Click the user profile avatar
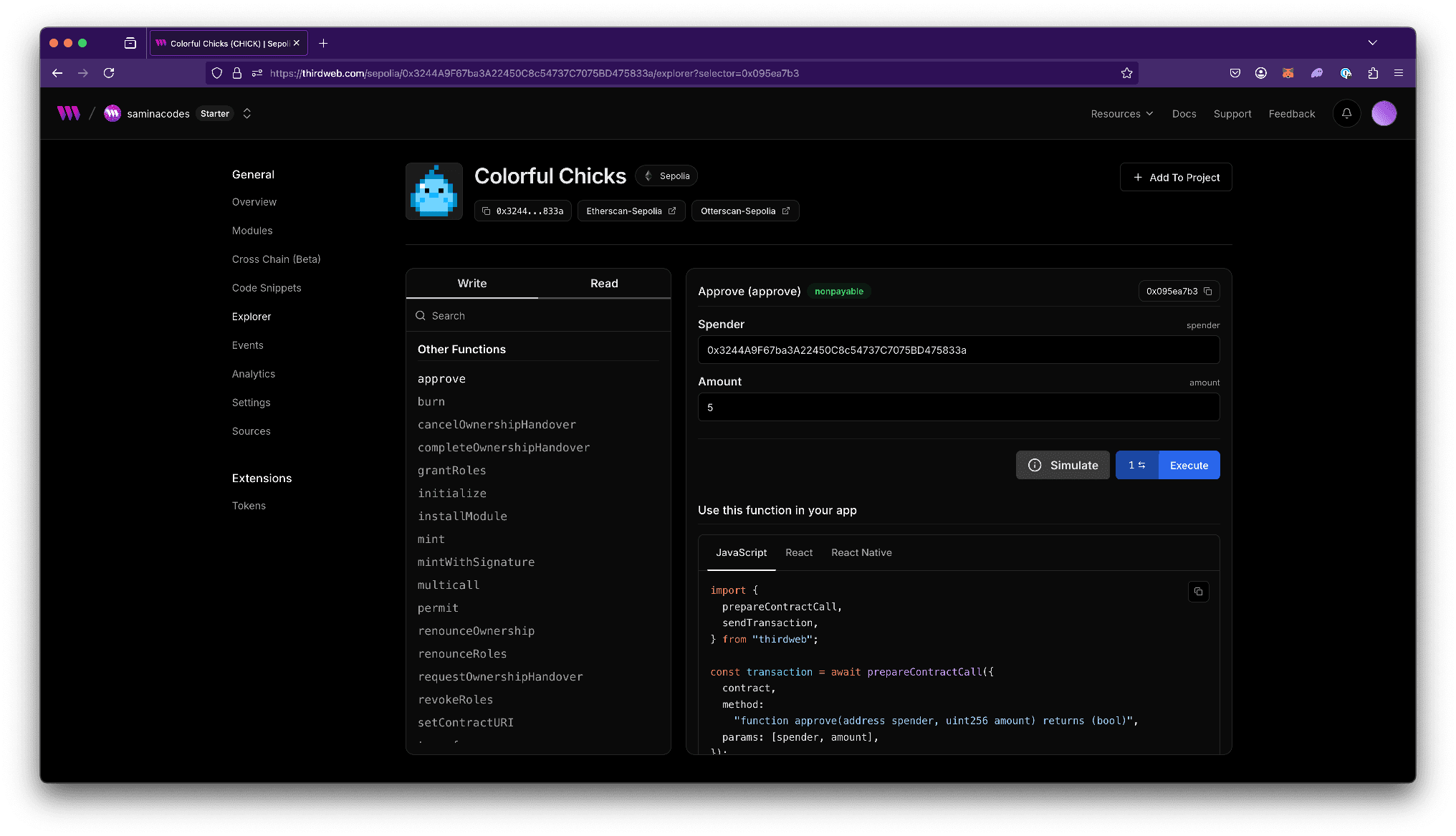1456x836 pixels. (1384, 113)
